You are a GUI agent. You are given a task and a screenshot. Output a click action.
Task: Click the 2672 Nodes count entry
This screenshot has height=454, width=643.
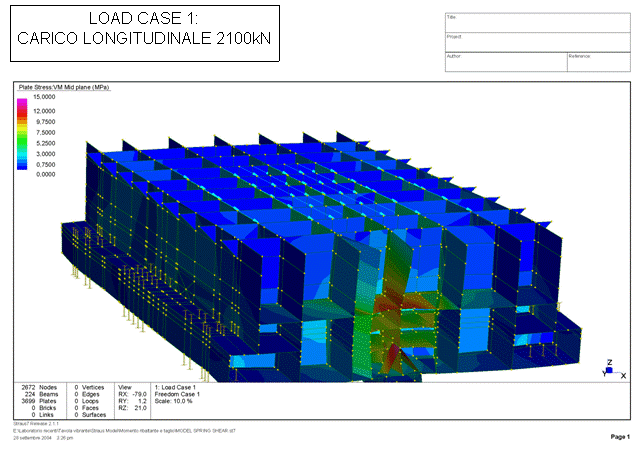coord(35,387)
